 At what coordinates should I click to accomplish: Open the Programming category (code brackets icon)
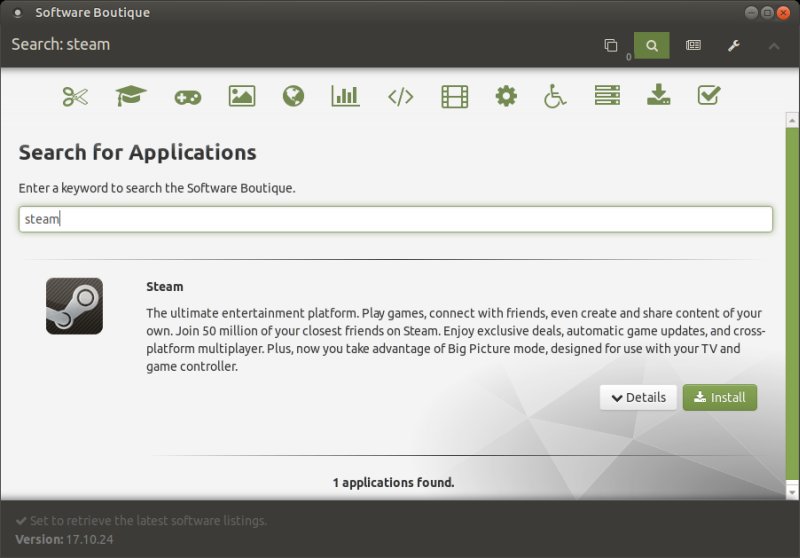click(x=400, y=96)
